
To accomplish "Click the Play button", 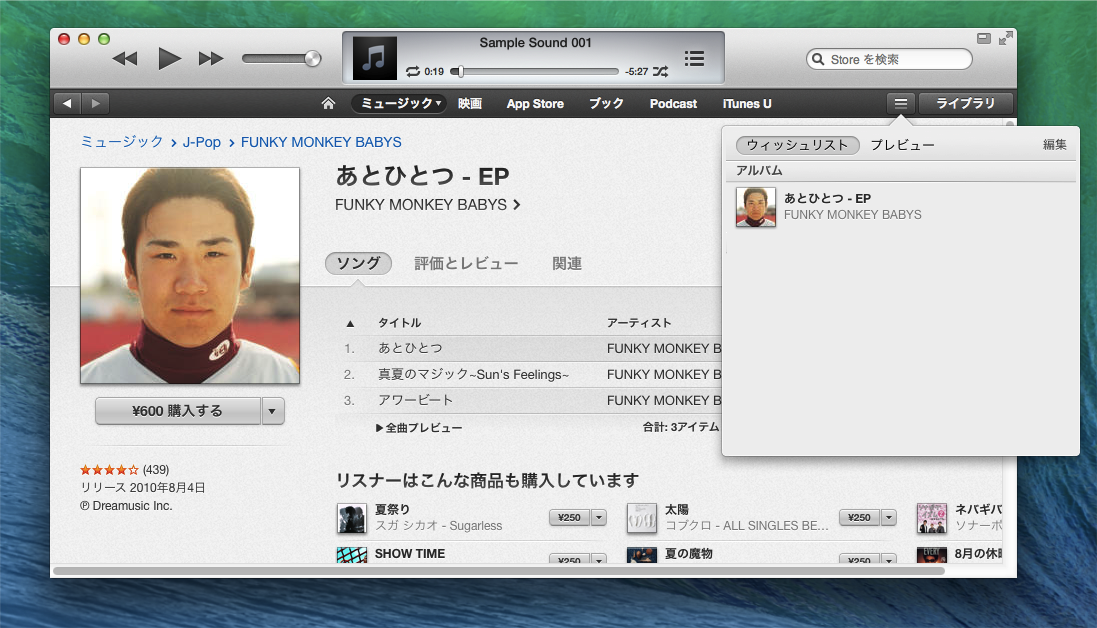I will click(x=169, y=59).
